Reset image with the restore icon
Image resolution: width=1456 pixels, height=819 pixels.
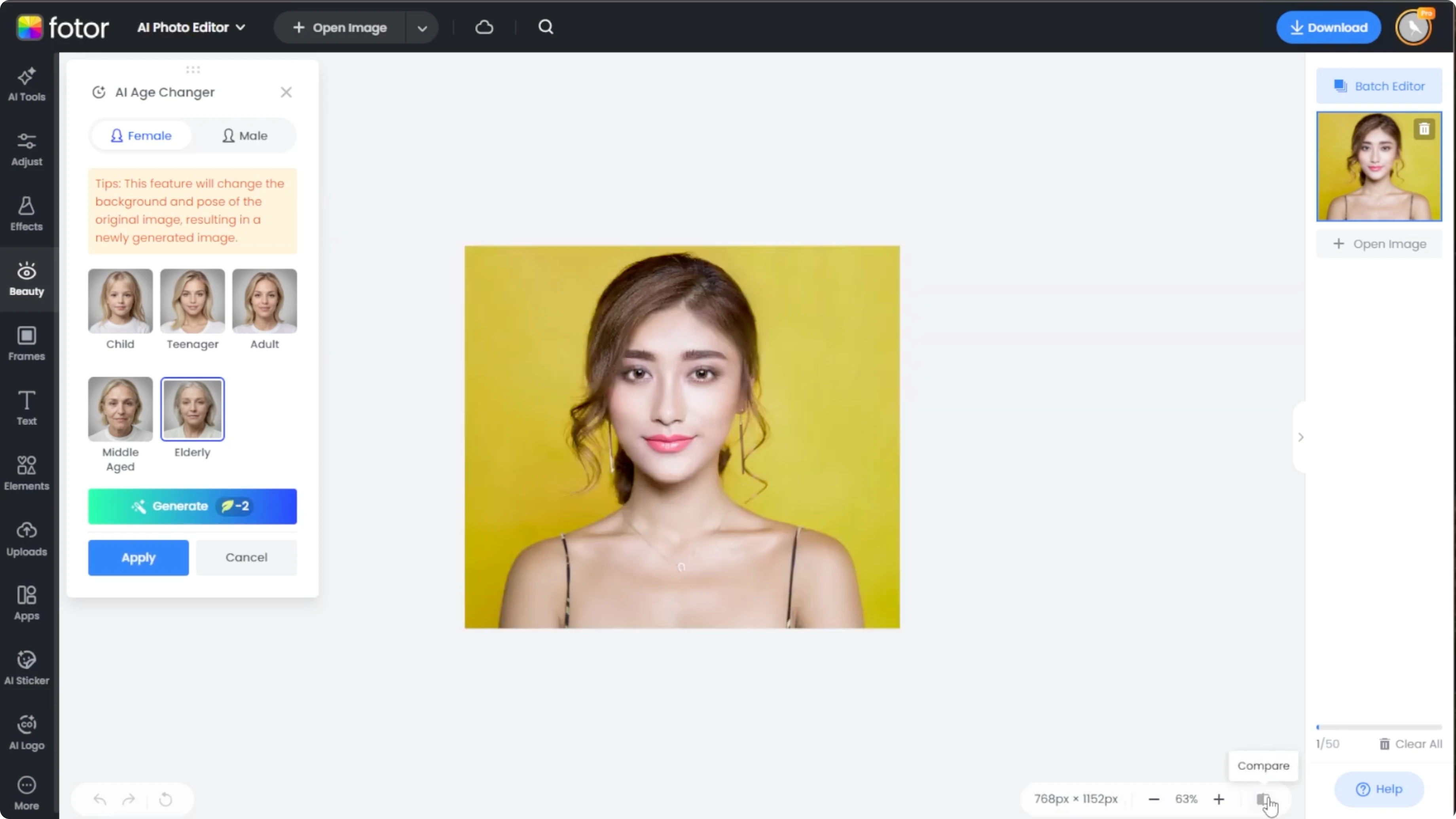tap(166, 799)
